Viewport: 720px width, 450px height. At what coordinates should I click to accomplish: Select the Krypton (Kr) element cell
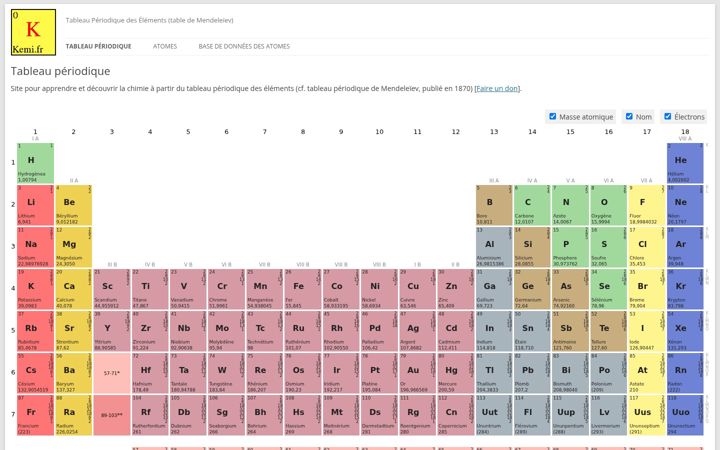pyautogui.click(x=685, y=289)
